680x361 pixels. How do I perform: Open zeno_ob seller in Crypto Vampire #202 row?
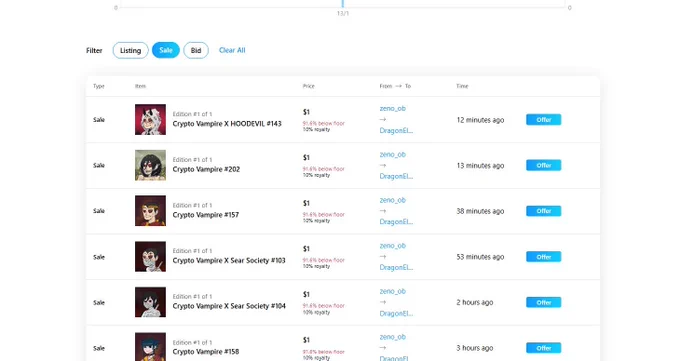(x=392, y=154)
